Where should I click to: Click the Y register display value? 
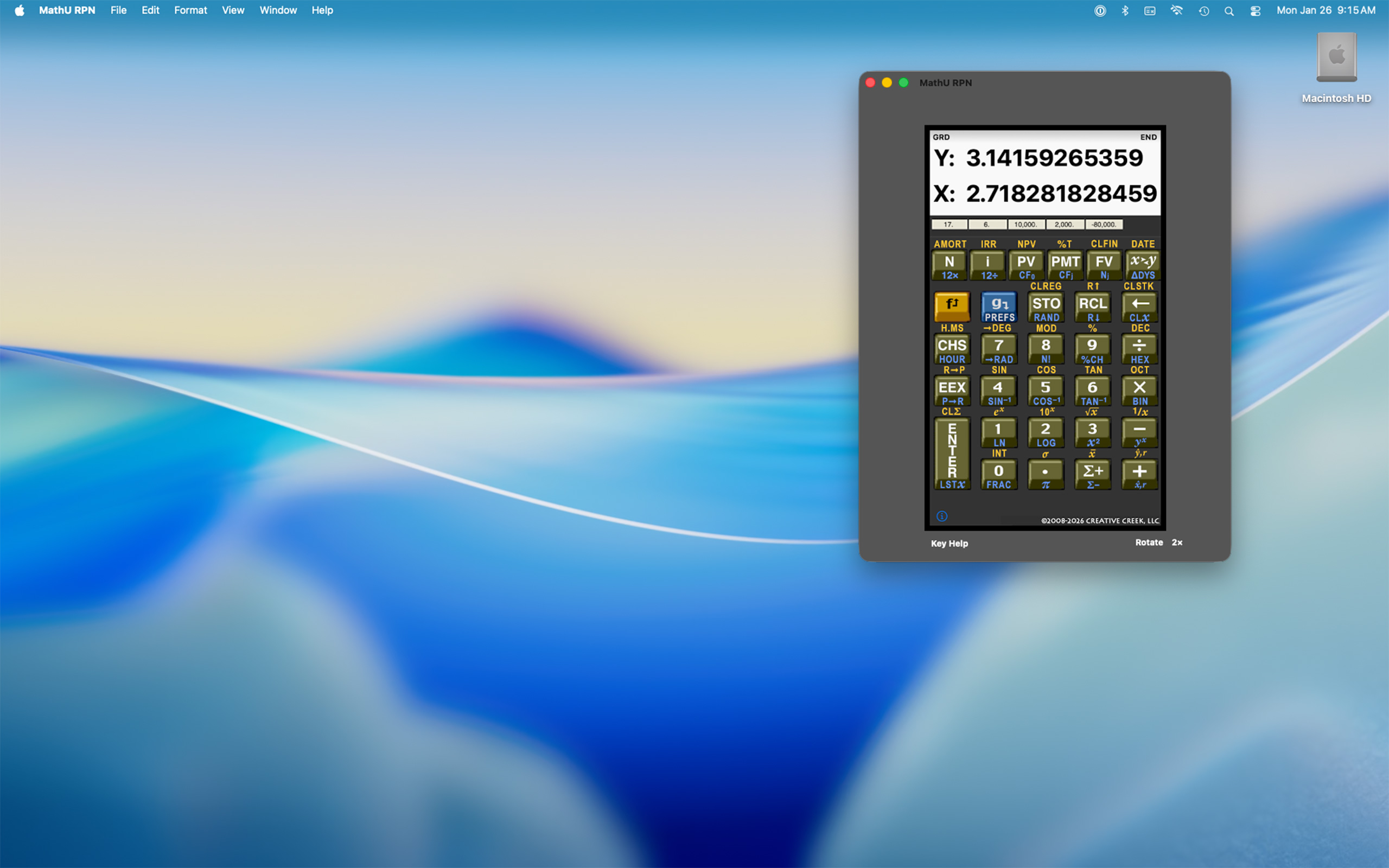coord(1054,158)
